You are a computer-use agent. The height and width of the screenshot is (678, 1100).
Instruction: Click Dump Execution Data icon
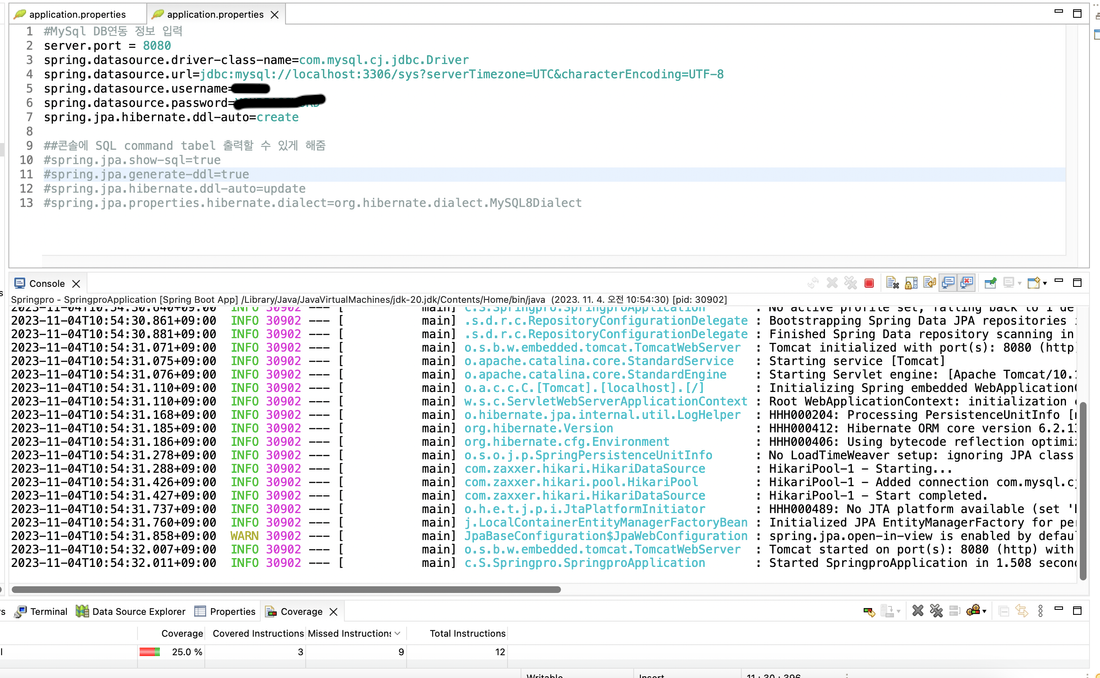pyautogui.click(x=887, y=612)
